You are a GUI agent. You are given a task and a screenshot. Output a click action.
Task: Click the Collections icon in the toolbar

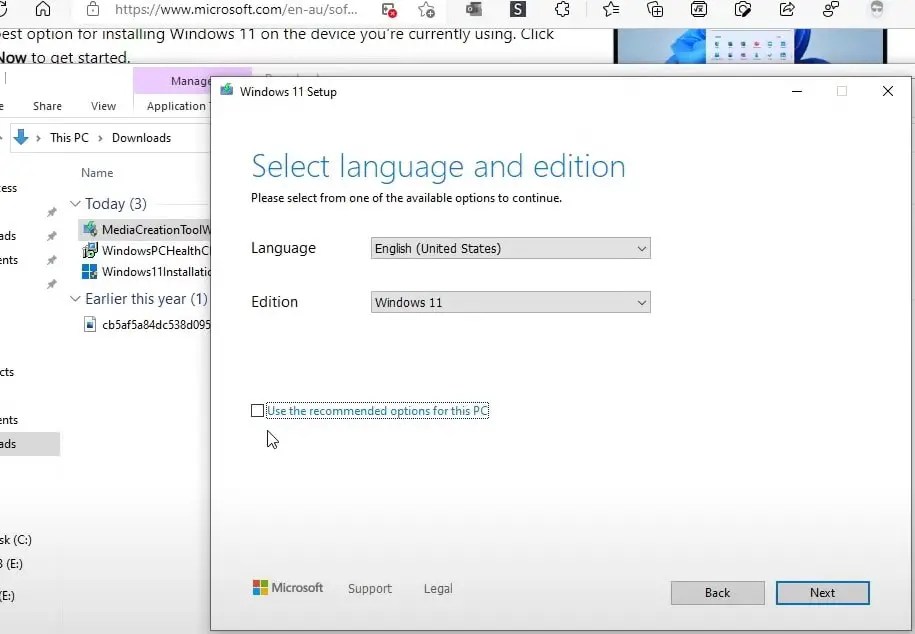[654, 11]
